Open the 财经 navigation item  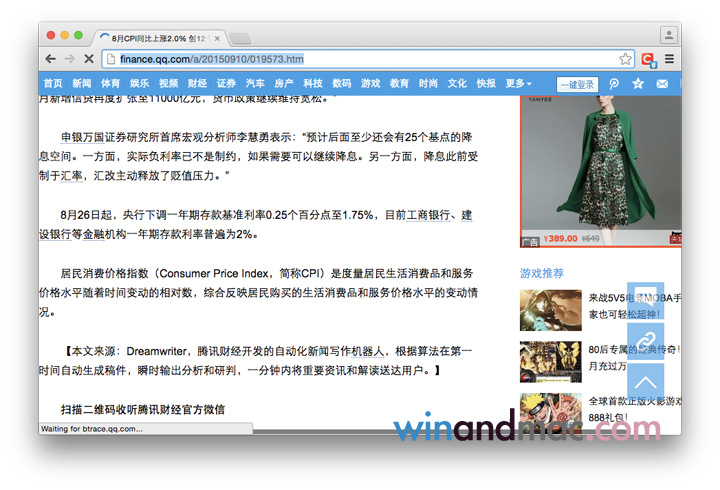tap(197, 84)
